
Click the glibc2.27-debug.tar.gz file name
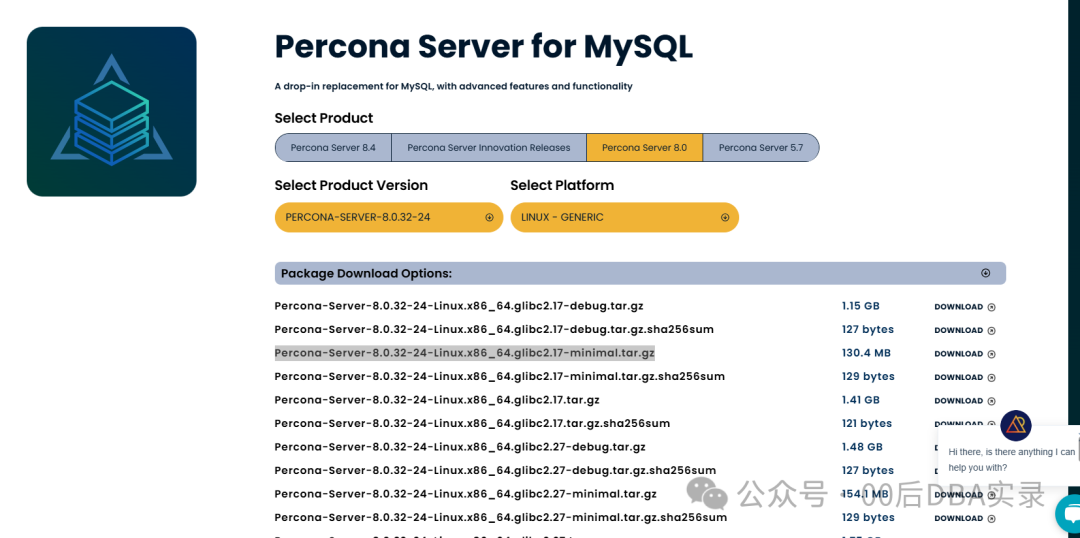point(460,447)
